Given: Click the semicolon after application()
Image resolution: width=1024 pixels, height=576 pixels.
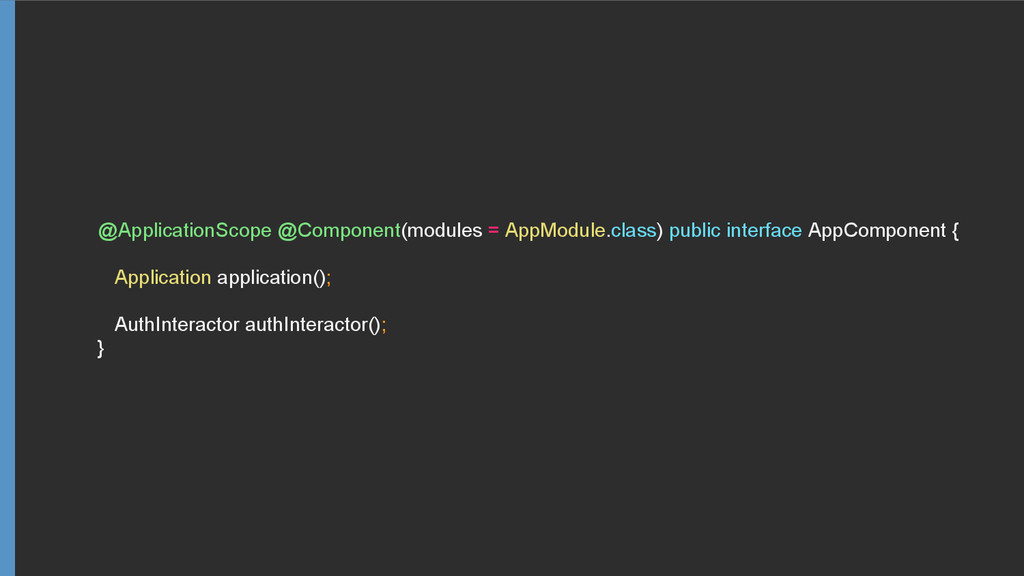Looking at the screenshot, I should pyautogui.click(x=328, y=278).
